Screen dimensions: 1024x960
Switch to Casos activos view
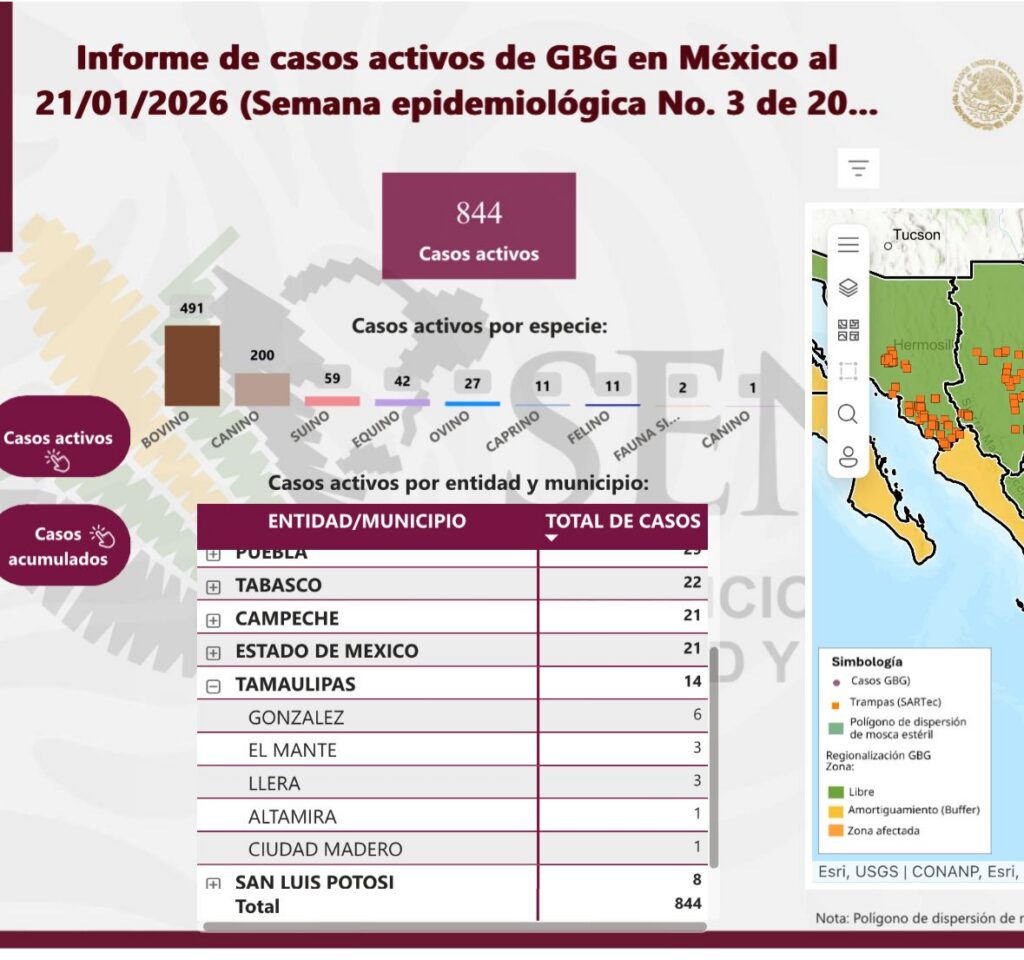coord(61,438)
